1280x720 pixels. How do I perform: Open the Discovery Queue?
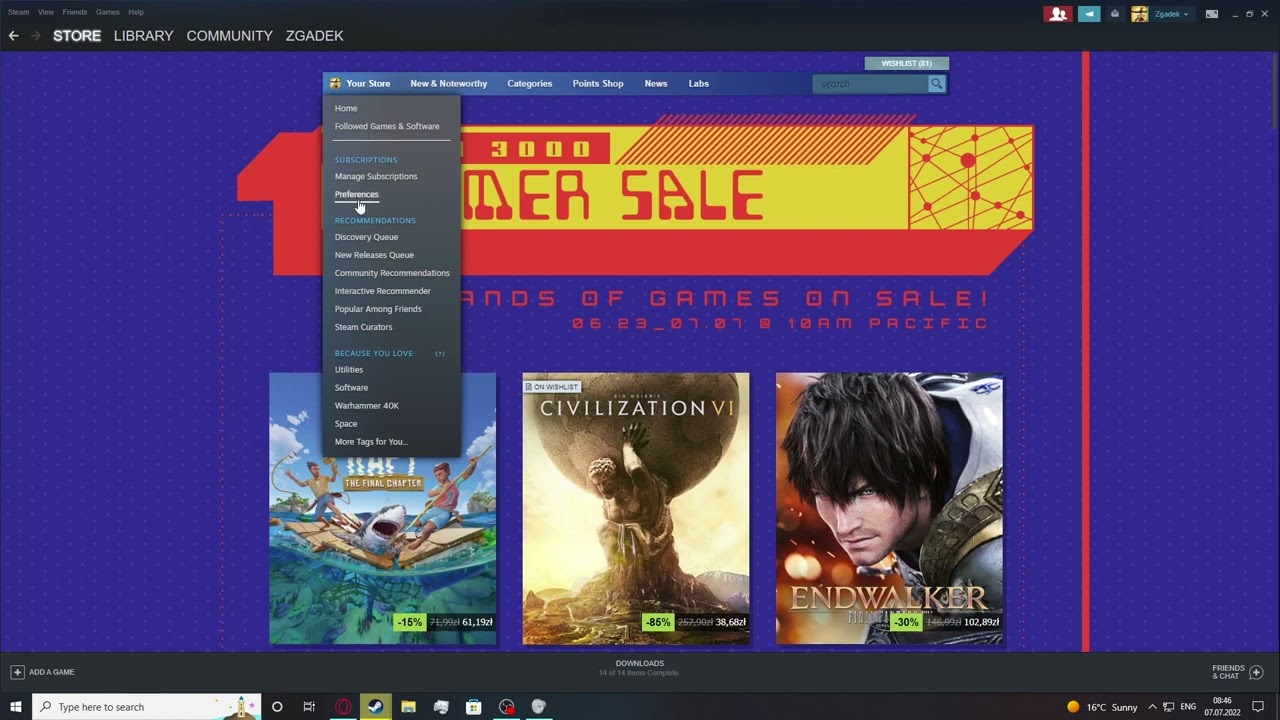tap(366, 237)
